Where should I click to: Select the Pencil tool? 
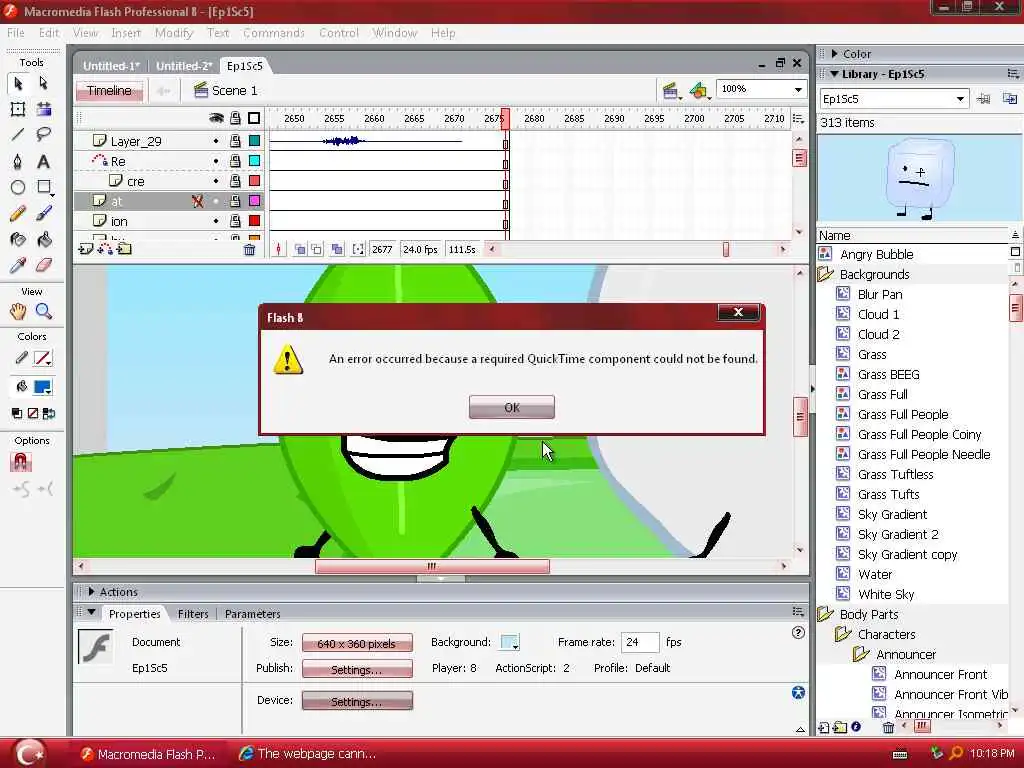click(18, 214)
